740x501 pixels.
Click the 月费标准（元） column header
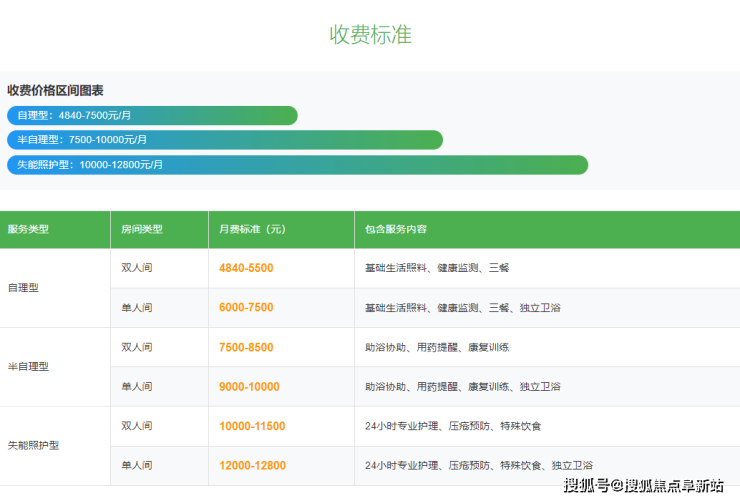point(252,229)
